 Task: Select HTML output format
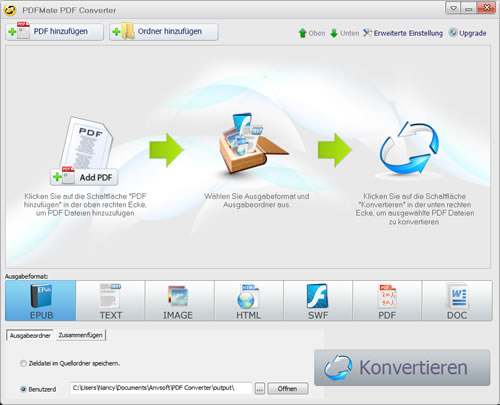coord(249,301)
